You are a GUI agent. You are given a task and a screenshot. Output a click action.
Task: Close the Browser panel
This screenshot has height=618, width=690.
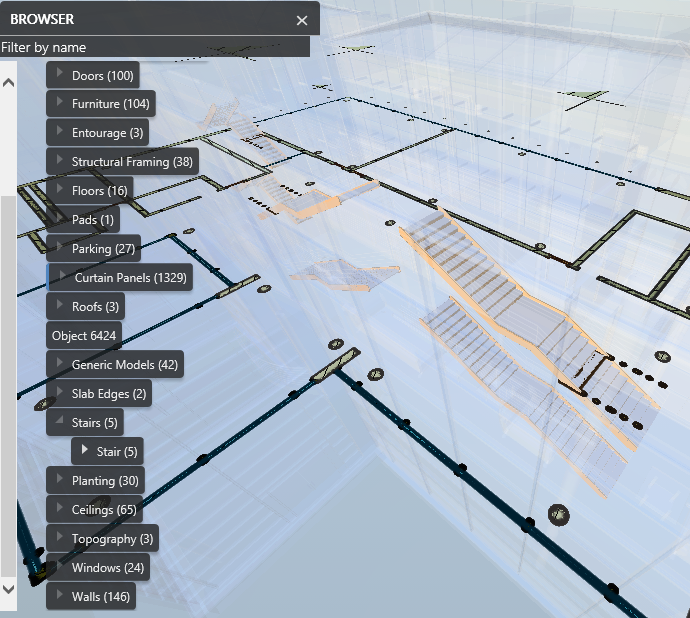click(302, 19)
